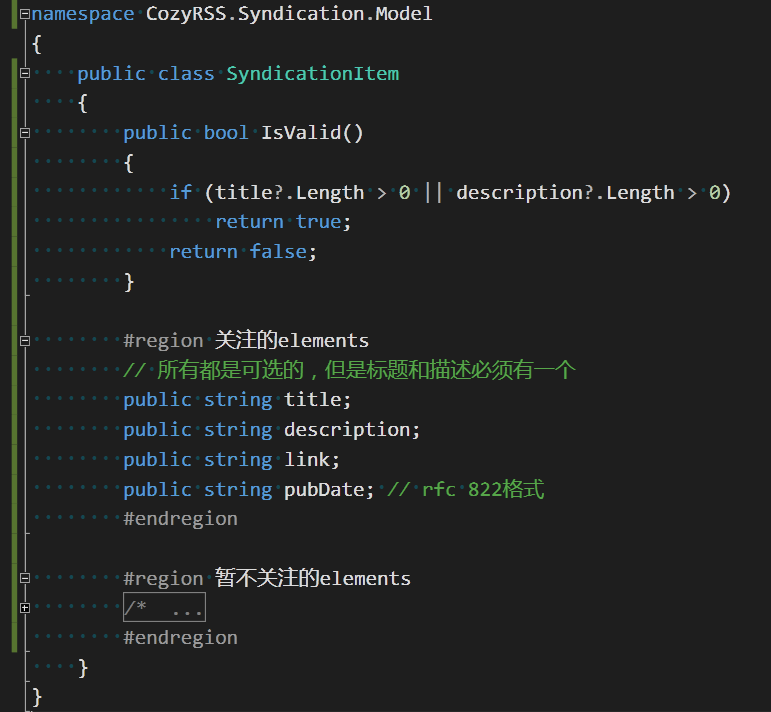Click the link field declaration
The width and height of the screenshot is (771, 712).
pos(231,460)
